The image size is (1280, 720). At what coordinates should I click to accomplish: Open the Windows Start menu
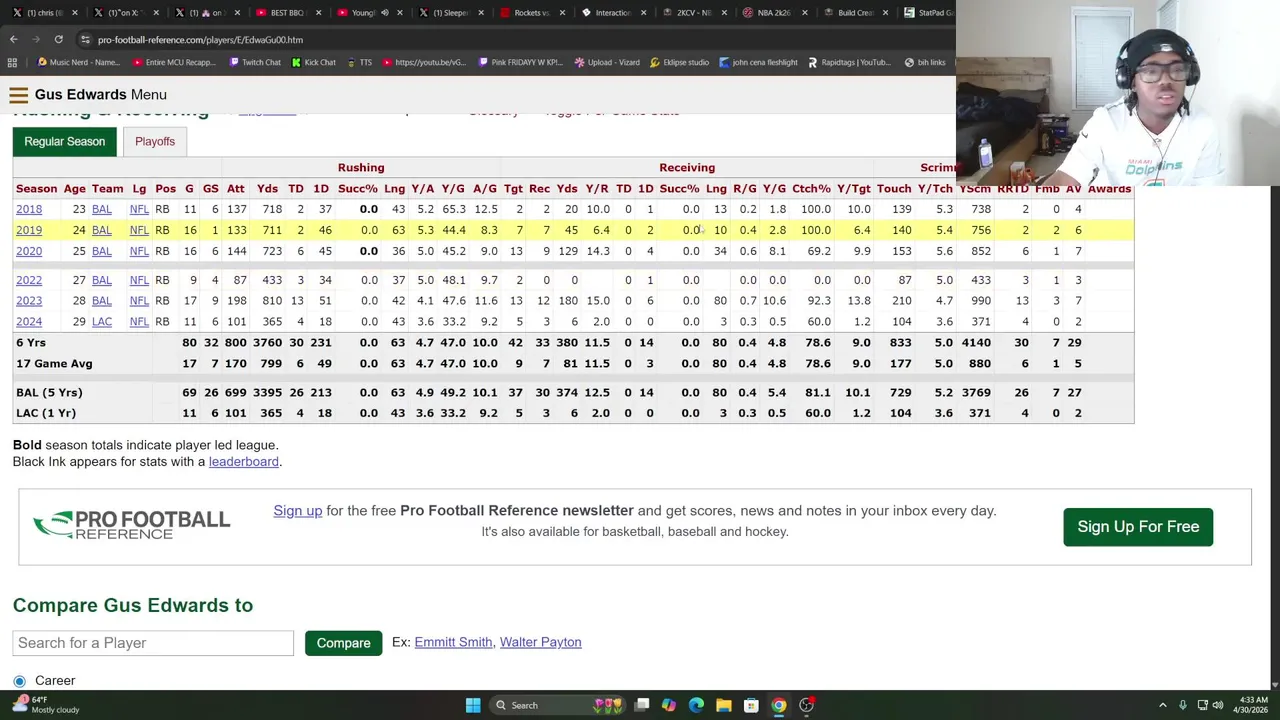[x=473, y=705]
